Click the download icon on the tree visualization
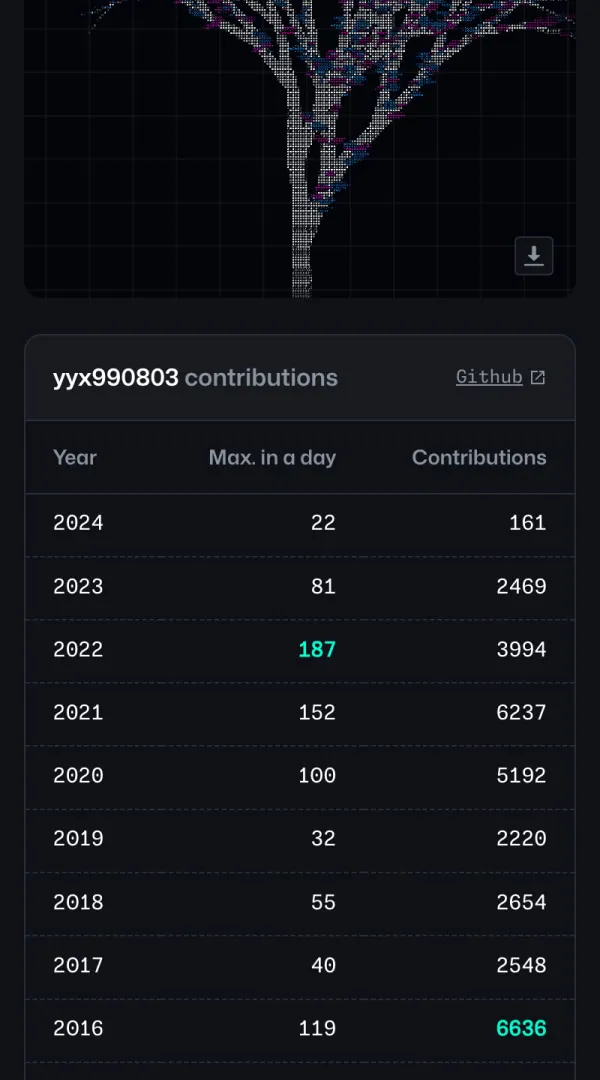The height and width of the screenshot is (1080, 600). [534, 256]
